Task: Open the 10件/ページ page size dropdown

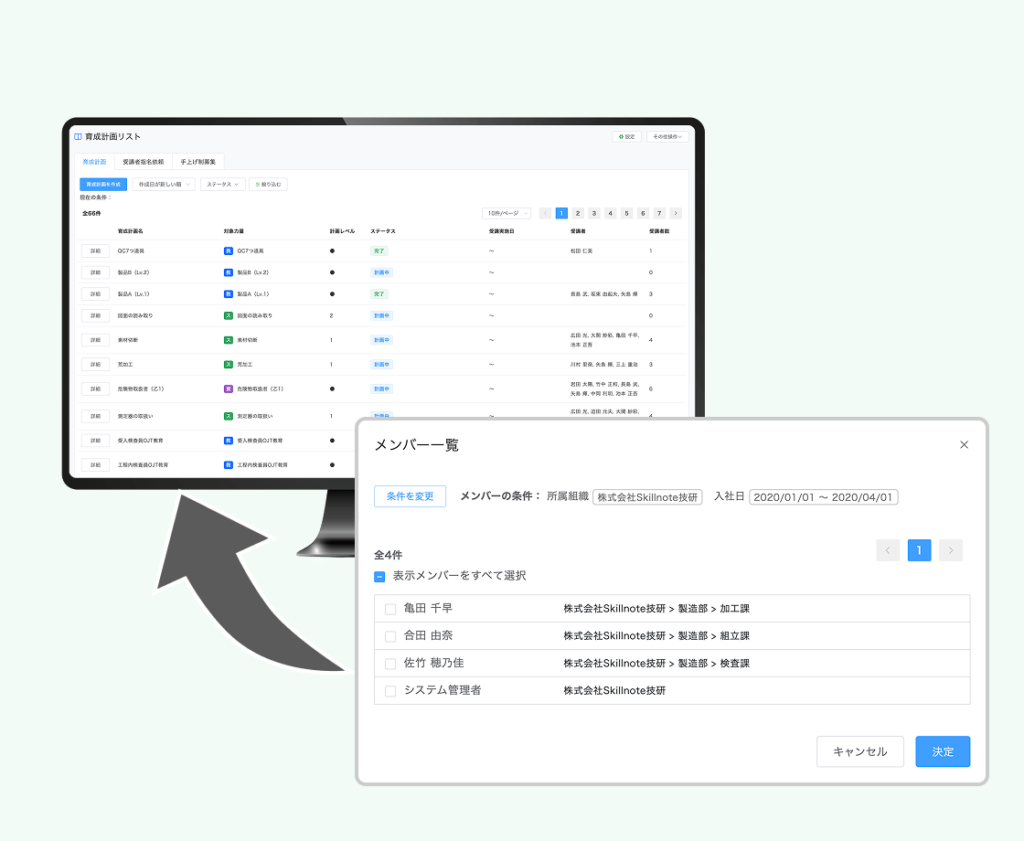Action: point(506,213)
